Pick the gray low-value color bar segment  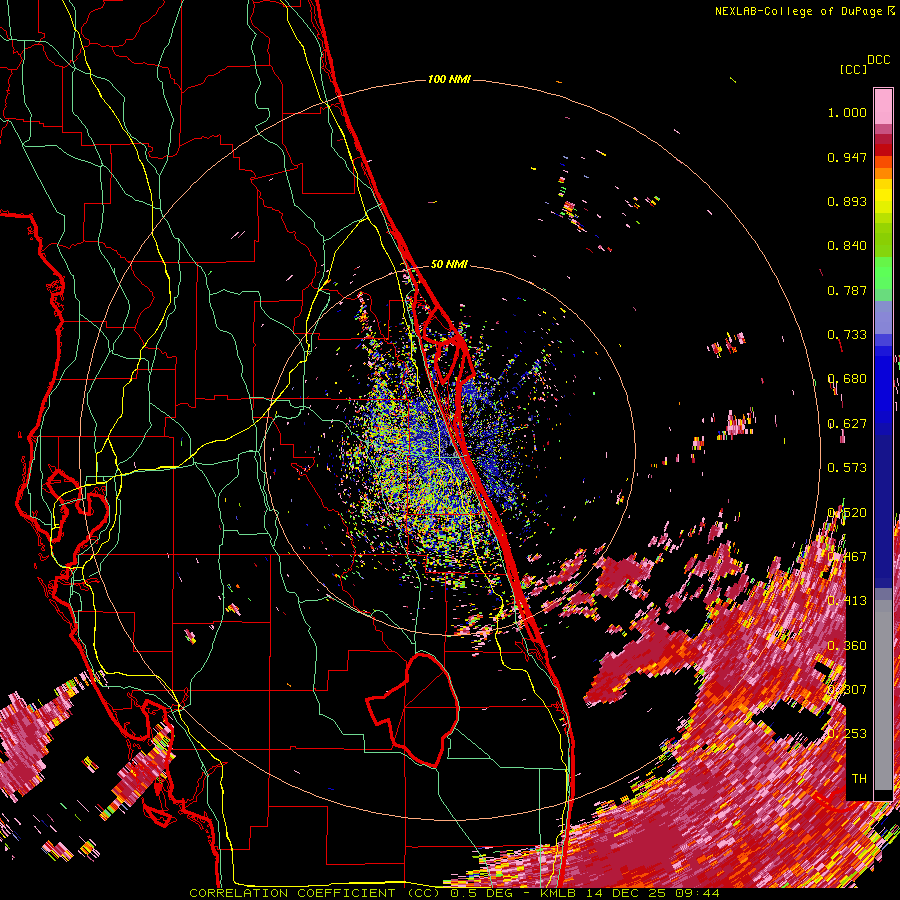point(883,695)
